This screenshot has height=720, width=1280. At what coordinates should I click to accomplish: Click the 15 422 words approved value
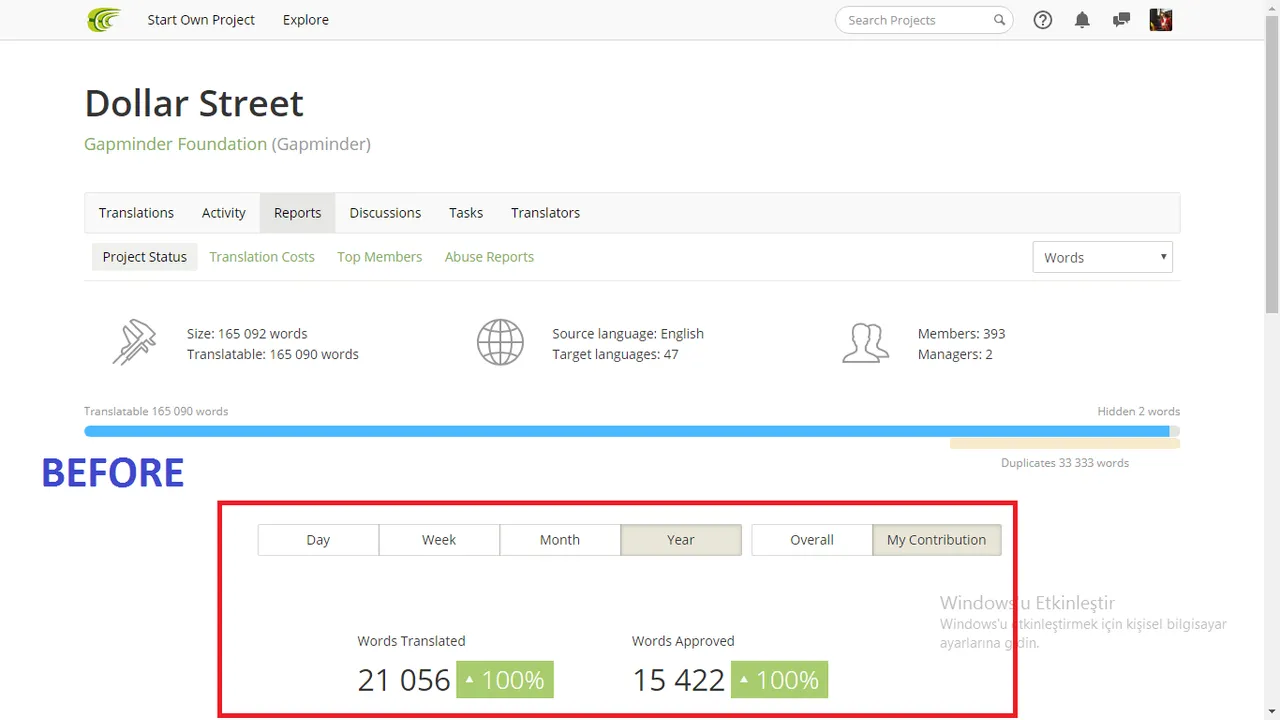tap(678, 680)
